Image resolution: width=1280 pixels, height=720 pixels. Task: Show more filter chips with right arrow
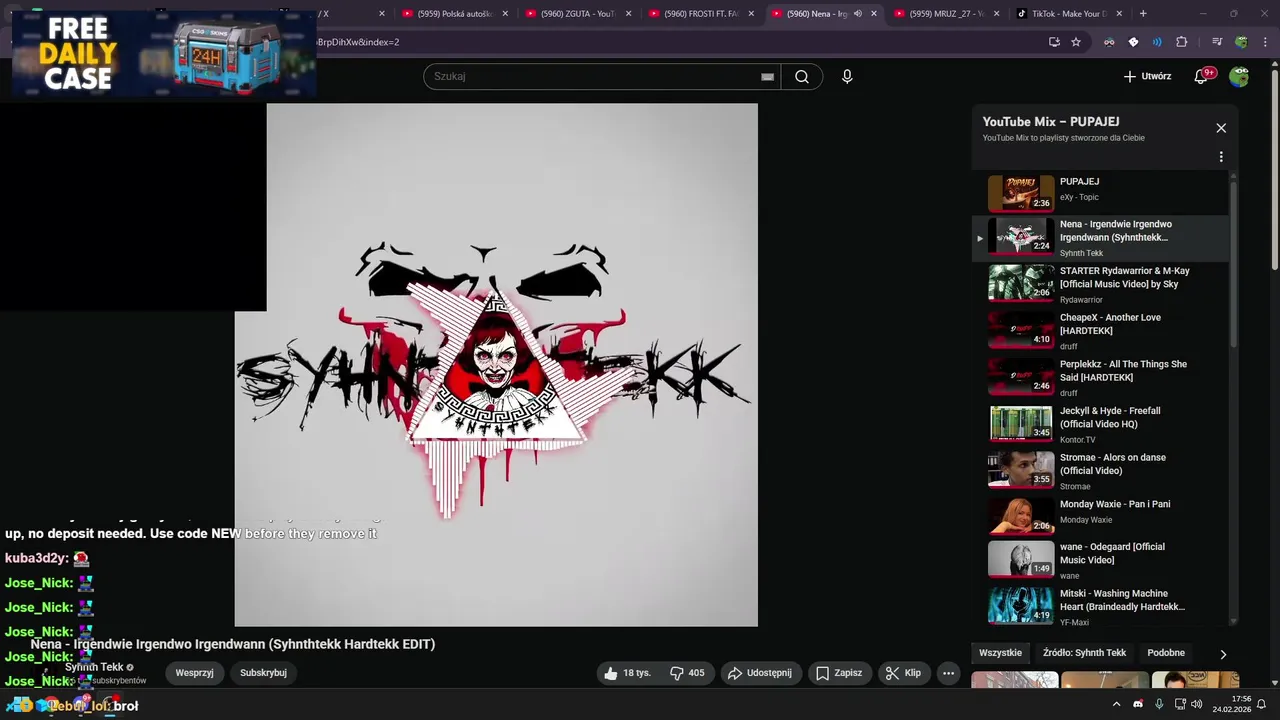[x=1223, y=654]
